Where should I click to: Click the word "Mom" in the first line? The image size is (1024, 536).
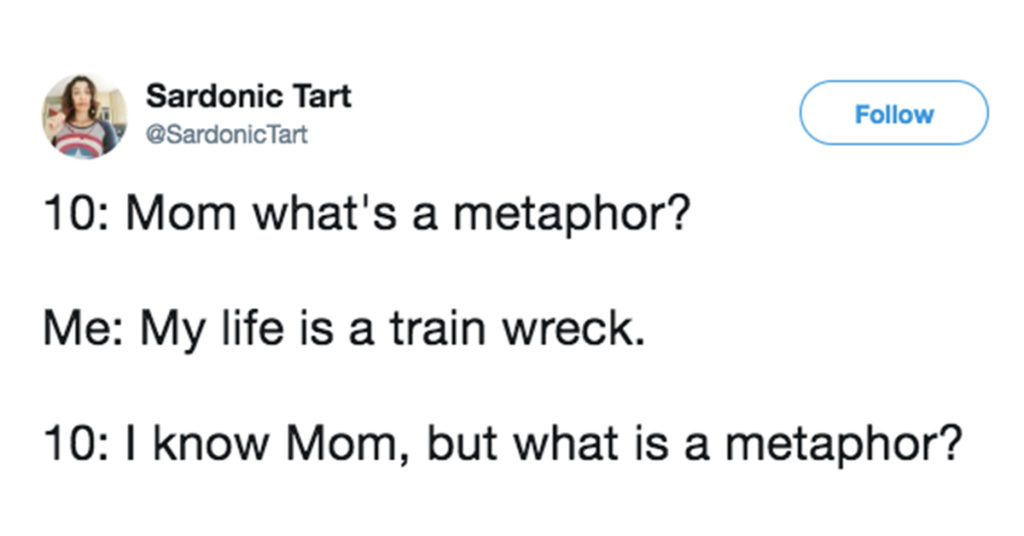pyautogui.click(x=181, y=213)
